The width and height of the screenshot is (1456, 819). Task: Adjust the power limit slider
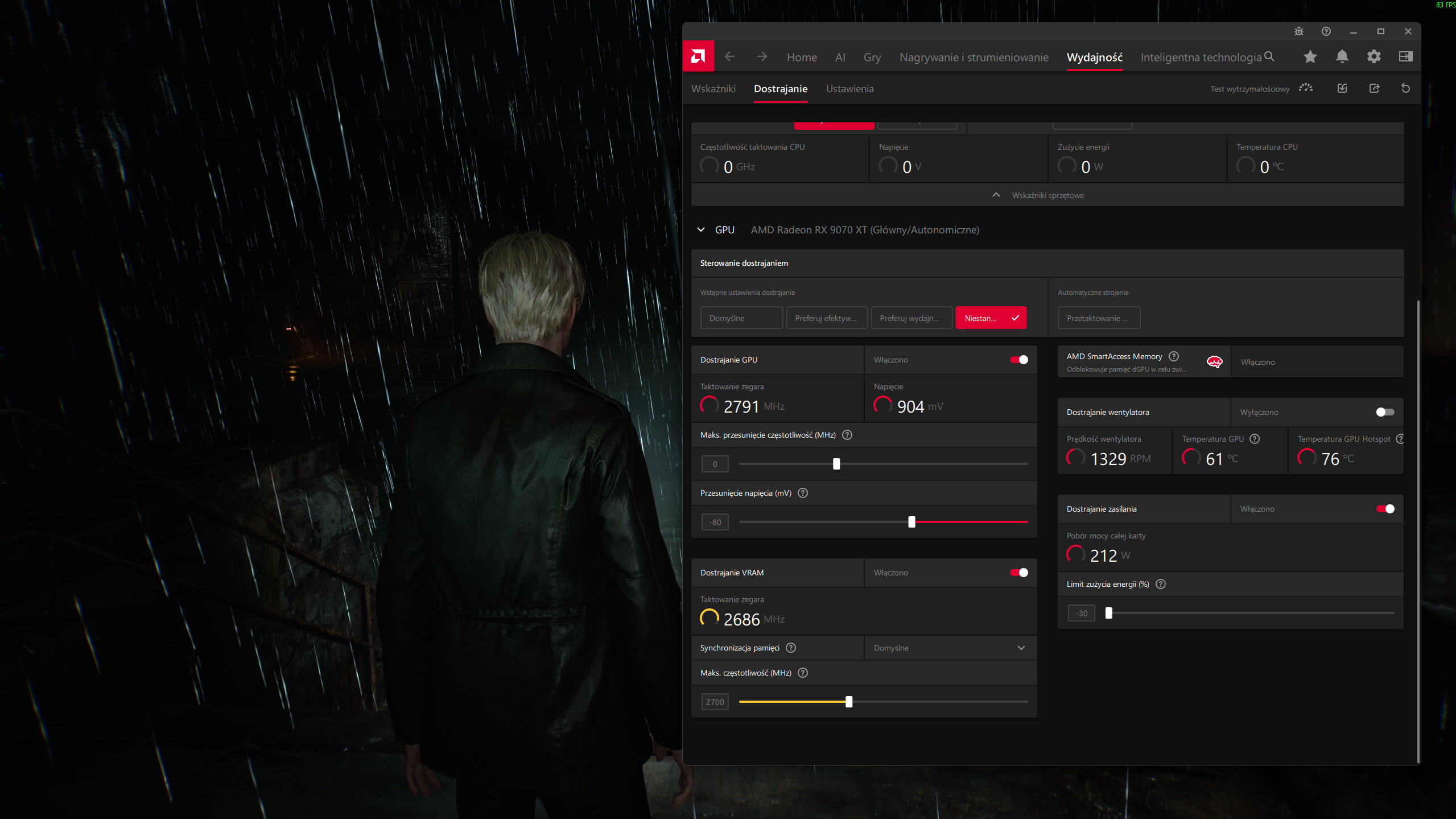[x=1109, y=613]
